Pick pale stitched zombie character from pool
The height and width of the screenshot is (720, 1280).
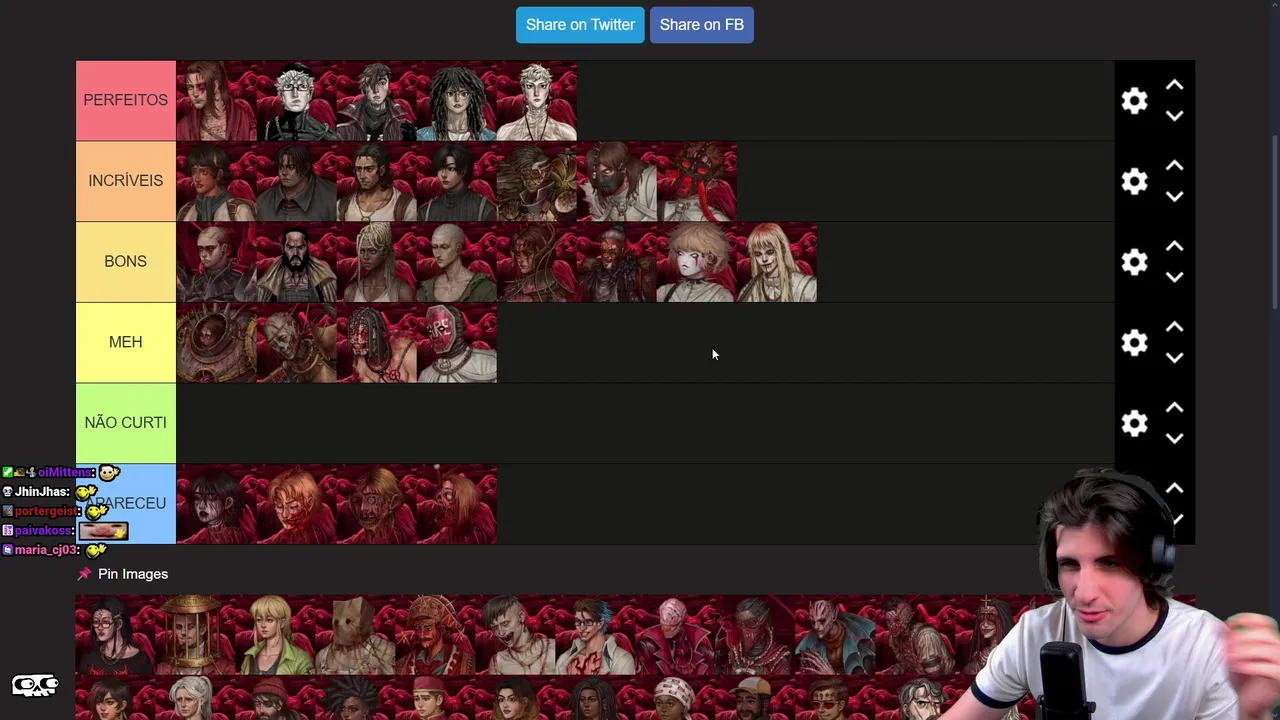(515, 635)
